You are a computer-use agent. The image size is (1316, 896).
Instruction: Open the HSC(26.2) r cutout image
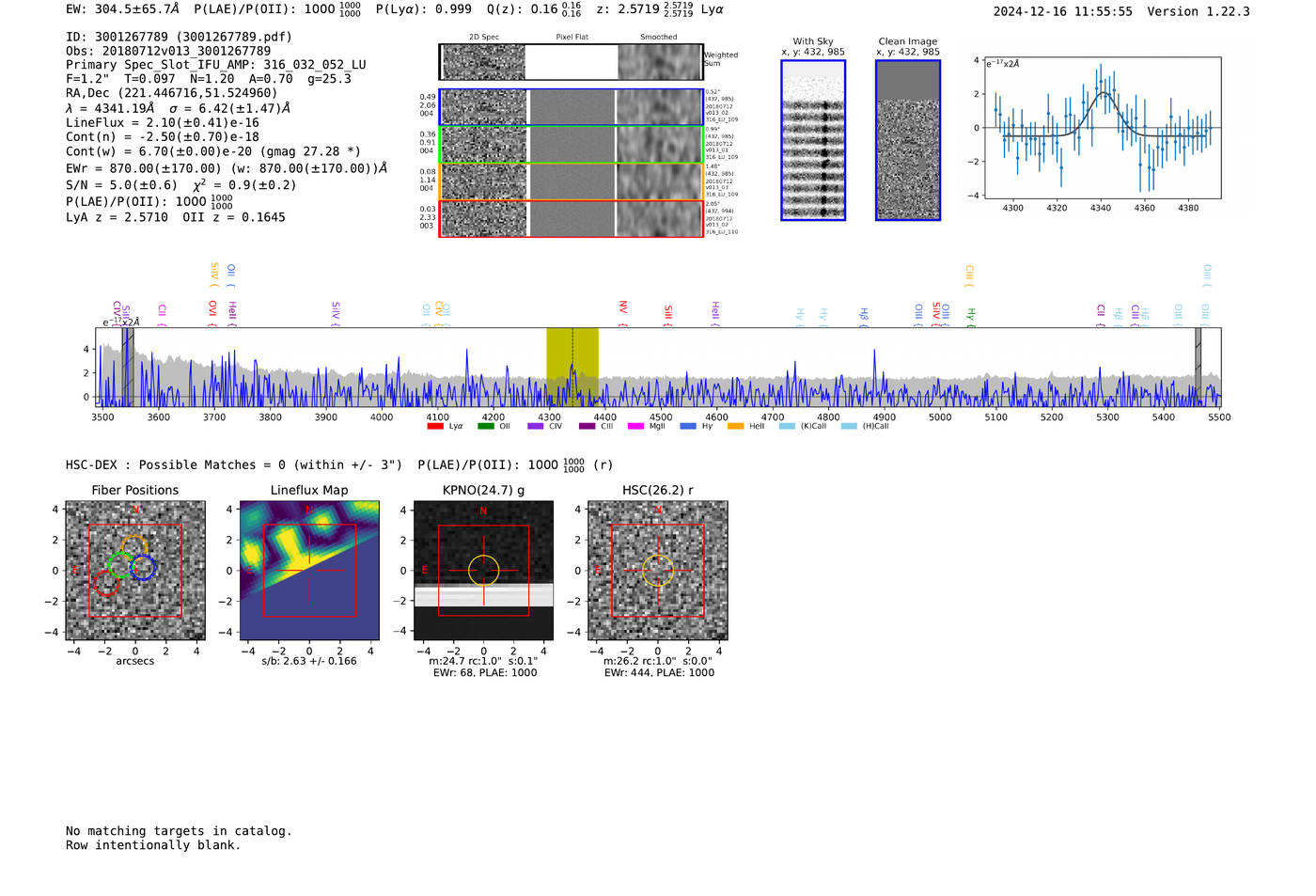[658, 571]
